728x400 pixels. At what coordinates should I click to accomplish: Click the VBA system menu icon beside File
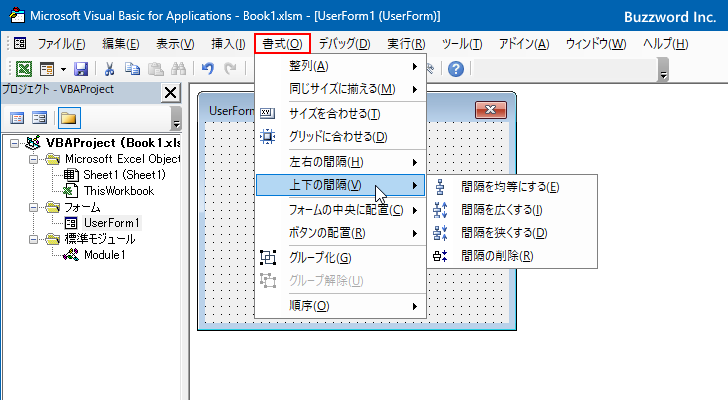[20, 44]
